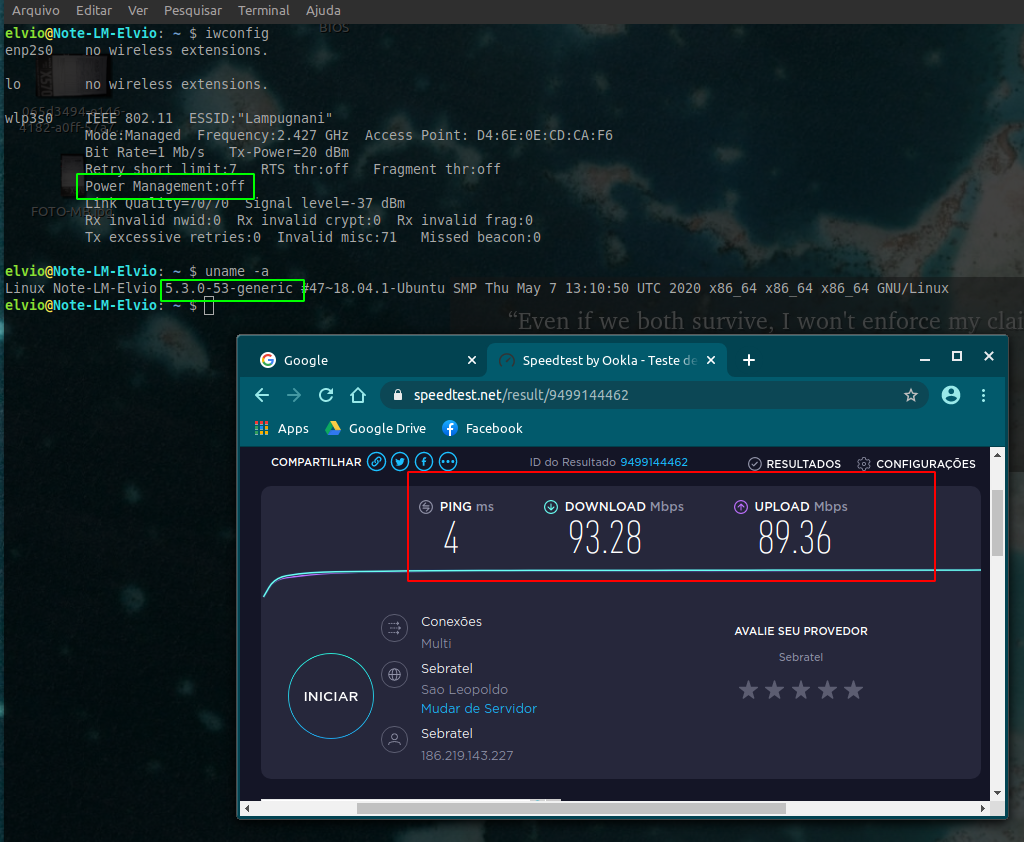
Task: Click the DOWNLOAD Mbps icon
Action: pos(551,507)
